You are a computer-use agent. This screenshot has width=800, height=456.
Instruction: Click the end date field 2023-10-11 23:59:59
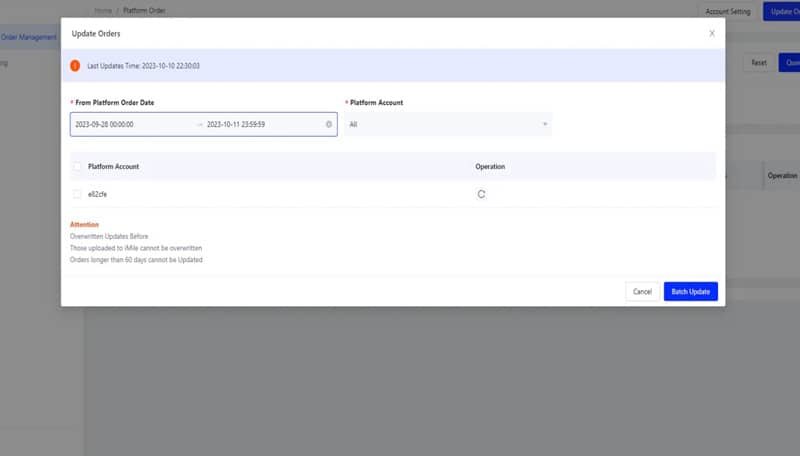[x=236, y=124]
